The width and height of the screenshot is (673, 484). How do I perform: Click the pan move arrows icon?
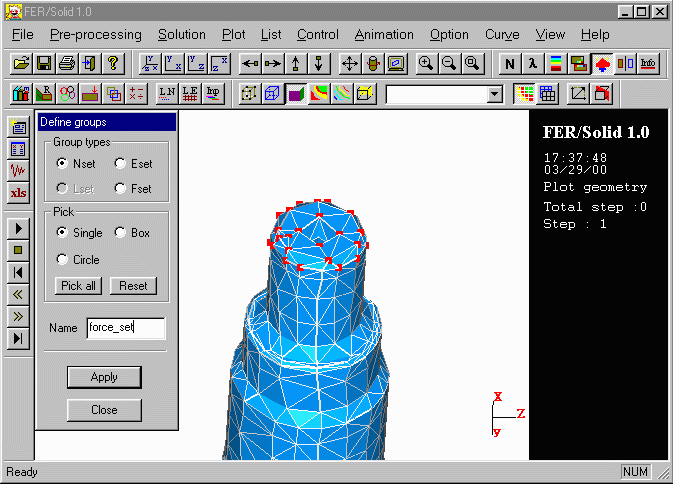coord(350,63)
